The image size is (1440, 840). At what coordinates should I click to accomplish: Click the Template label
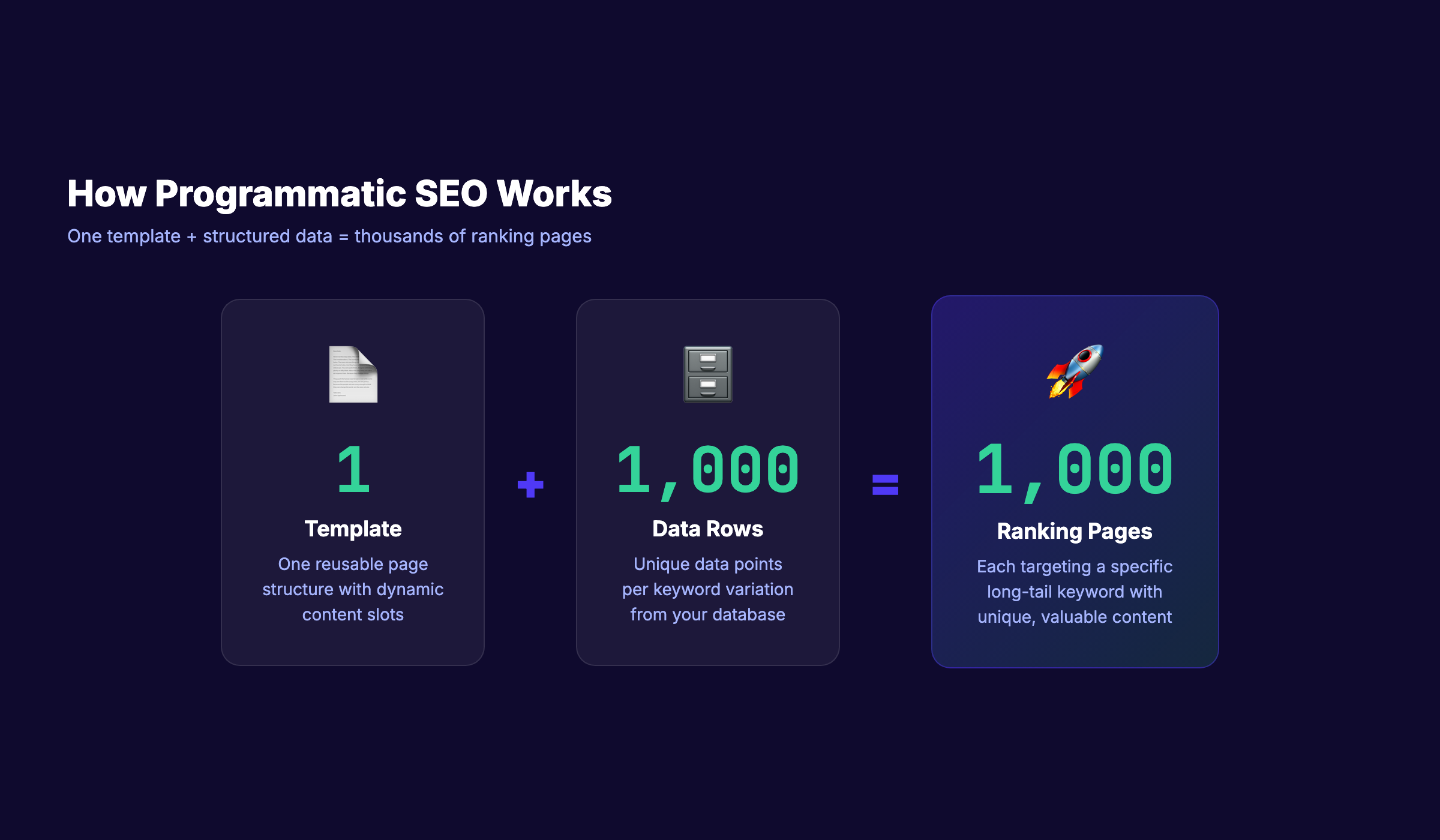click(x=353, y=529)
